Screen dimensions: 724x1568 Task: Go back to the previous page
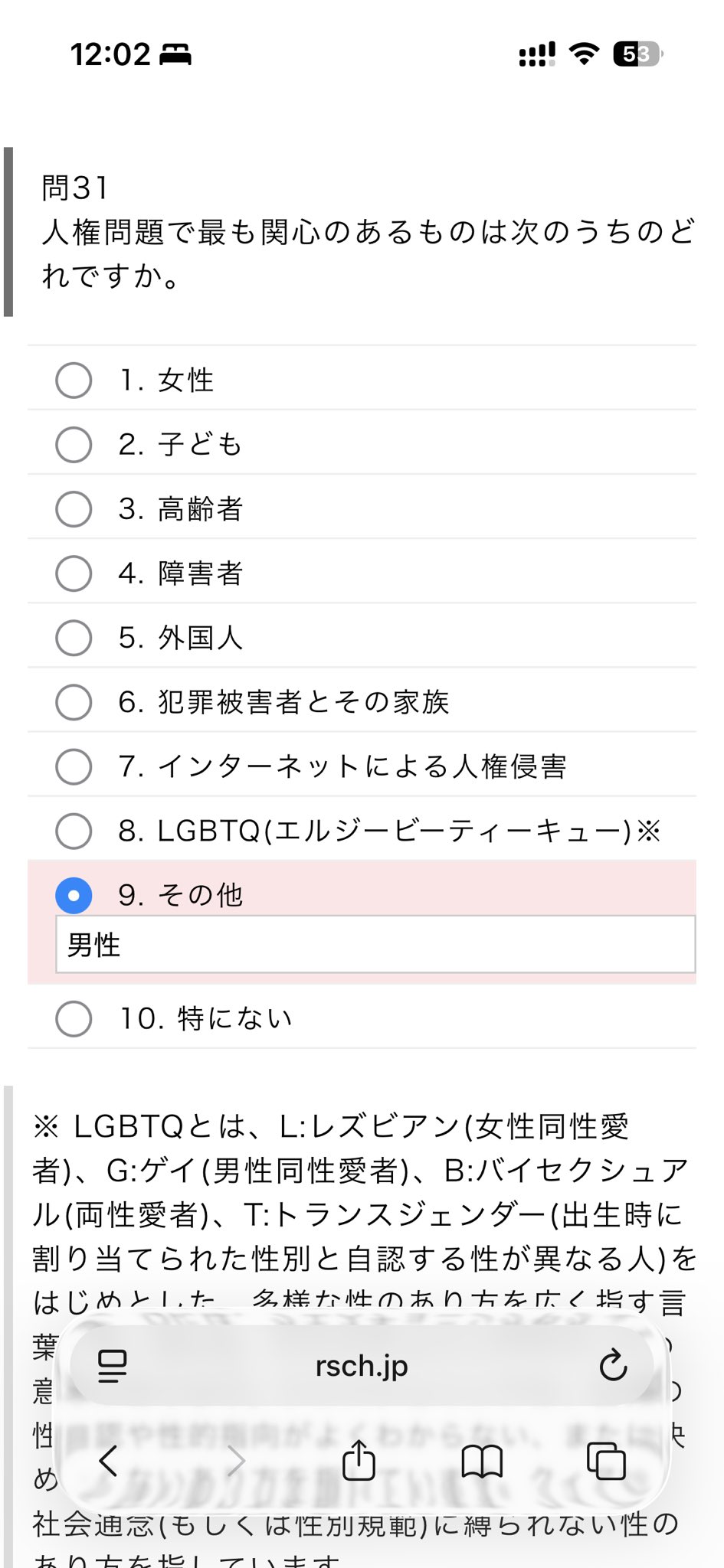109,1461
